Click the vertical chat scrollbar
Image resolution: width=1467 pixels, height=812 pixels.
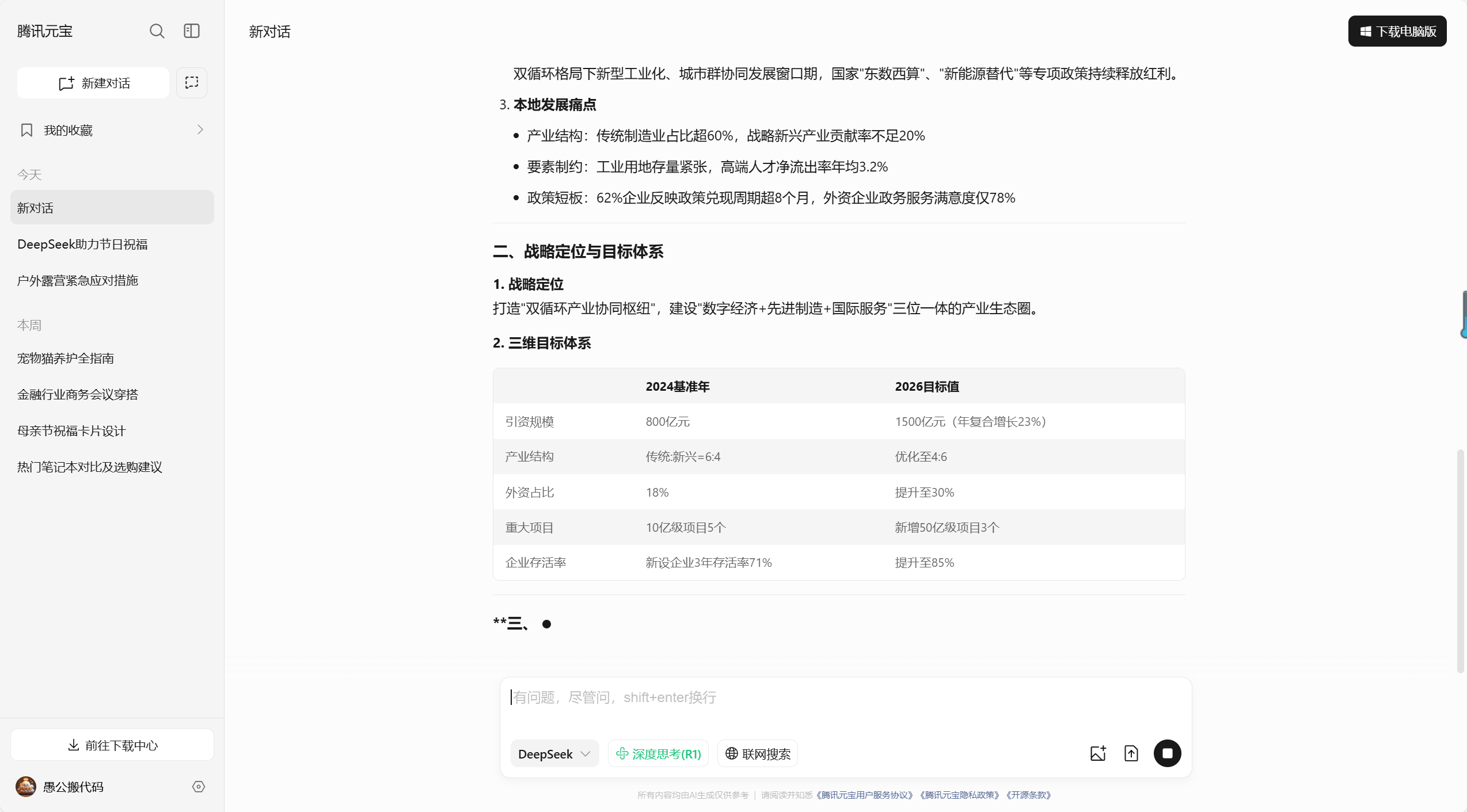[1460, 561]
